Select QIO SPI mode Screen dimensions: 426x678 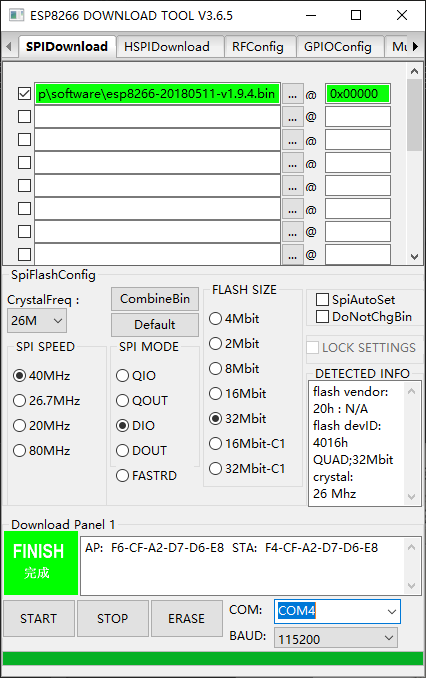(x=136, y=375)
